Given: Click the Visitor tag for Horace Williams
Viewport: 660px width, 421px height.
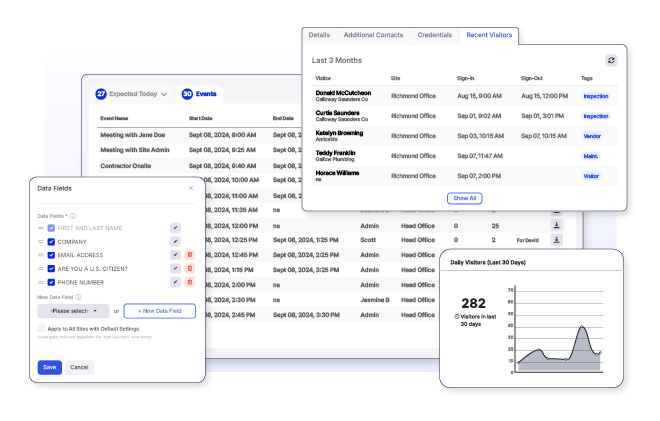Looking at the screenshot, I should (591, 176).
